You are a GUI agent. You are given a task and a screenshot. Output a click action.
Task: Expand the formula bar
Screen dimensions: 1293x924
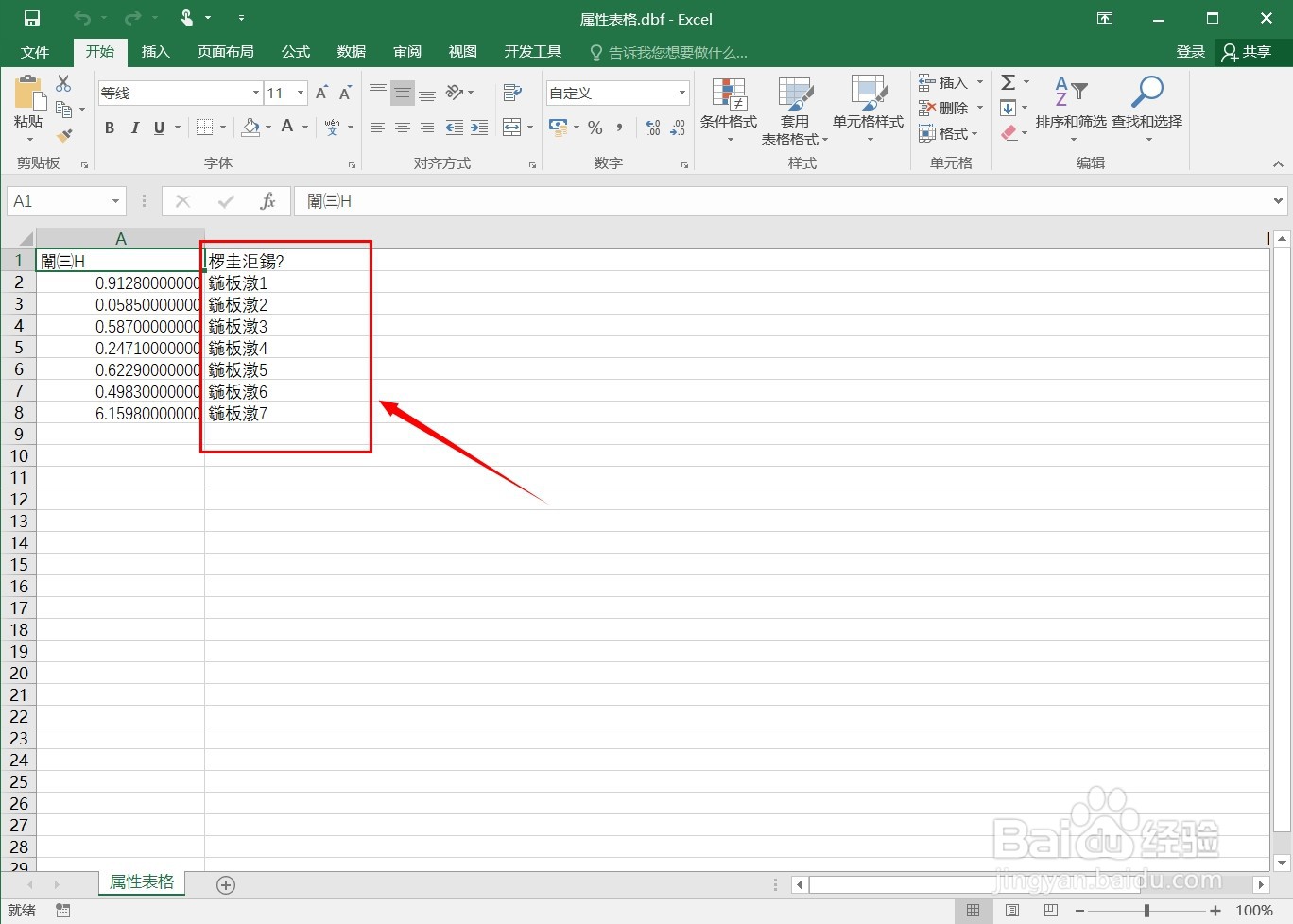(x=1279, y=201)
